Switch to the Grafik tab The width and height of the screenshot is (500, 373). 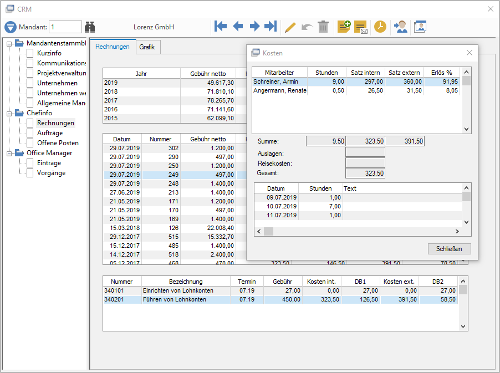pyautogui.click(x=147, y=47)
